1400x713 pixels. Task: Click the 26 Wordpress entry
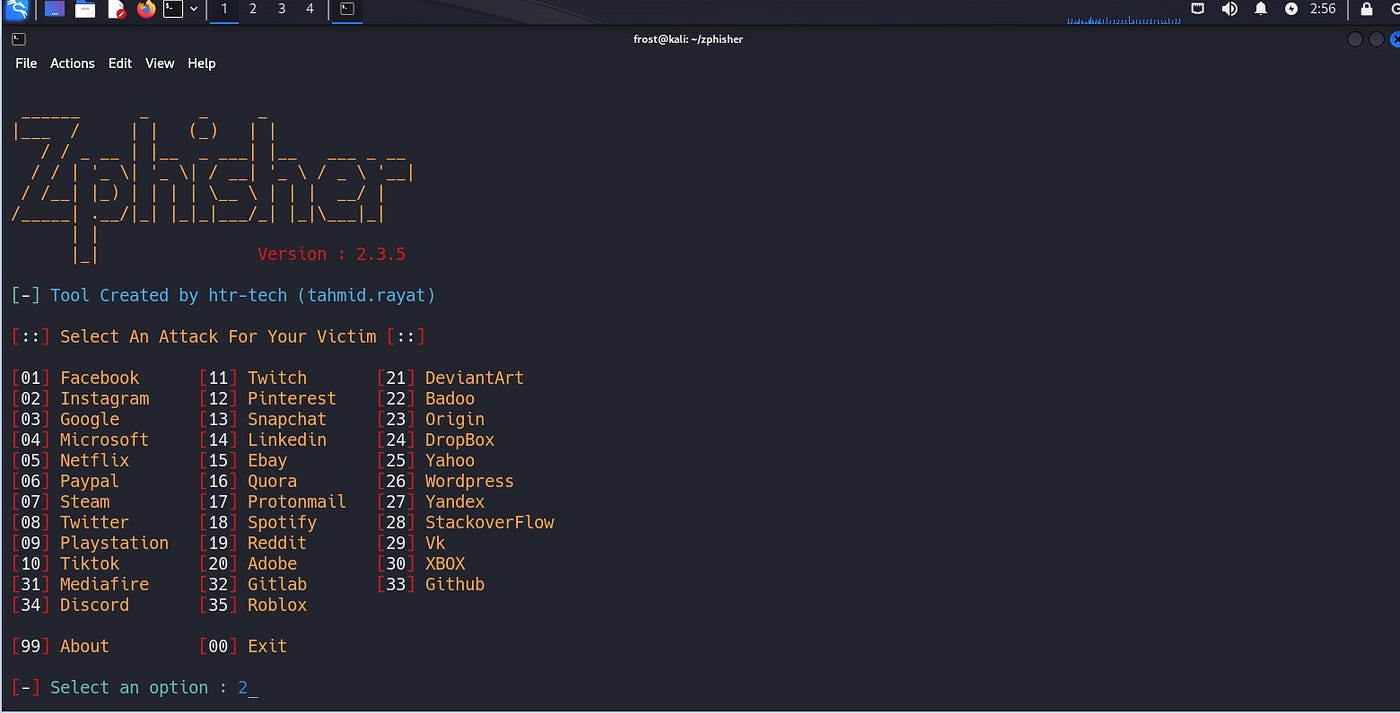445,481
